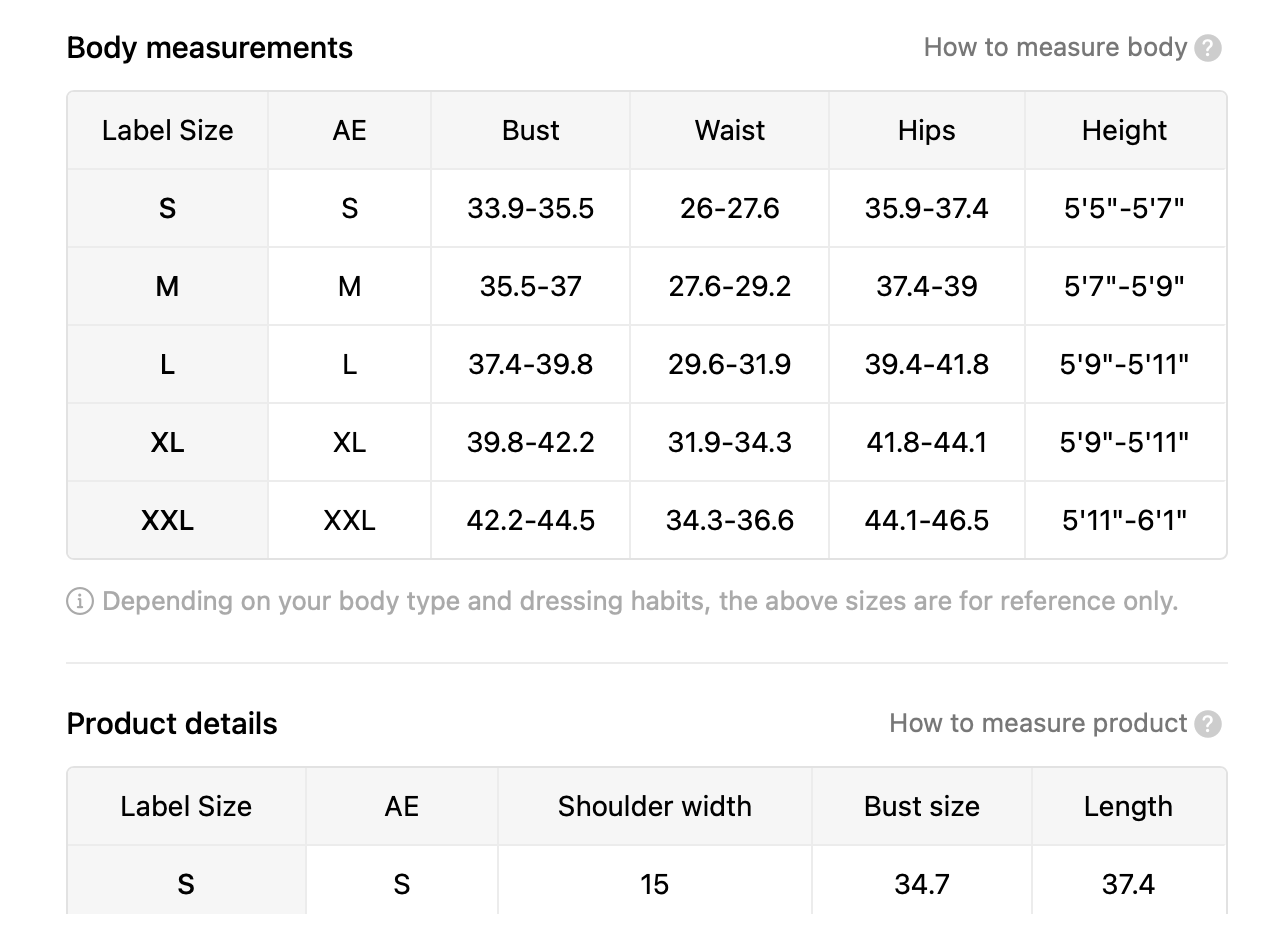Click the S height value 5'5"-5'7"
The height and width of the screenshot is (950, 1276).
[1125, 209]
